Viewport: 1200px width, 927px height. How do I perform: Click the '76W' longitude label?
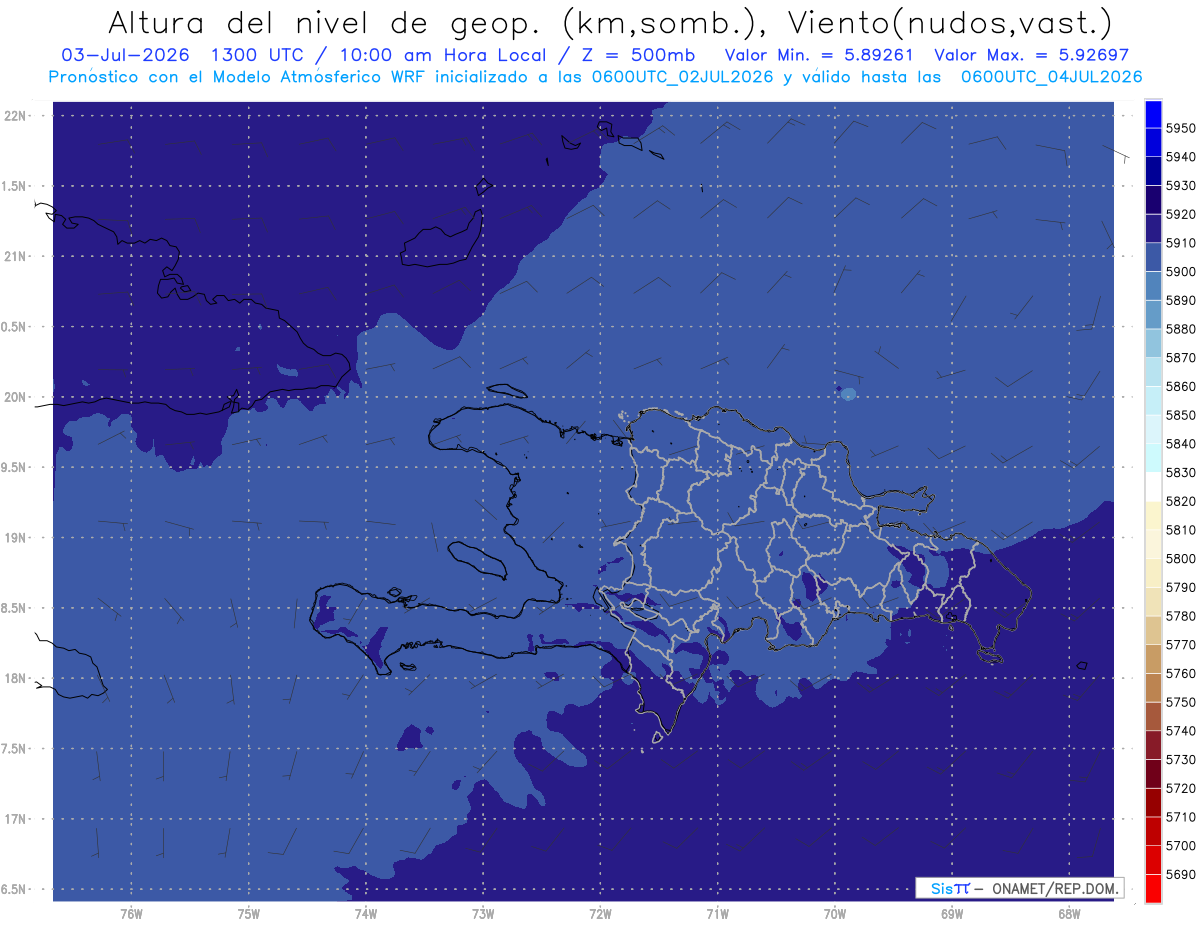pos(131,913)
